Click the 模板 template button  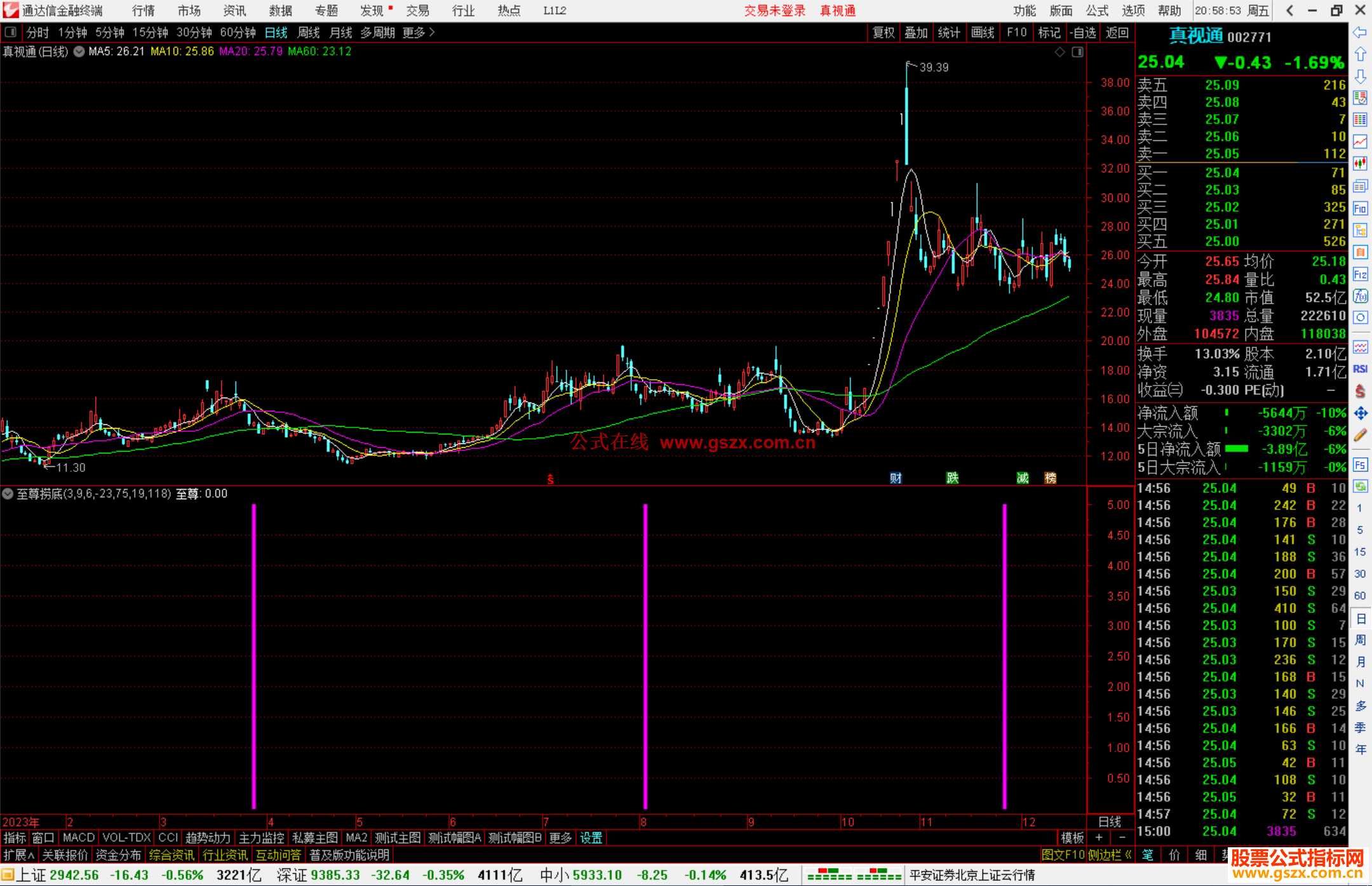point(1072,838)
